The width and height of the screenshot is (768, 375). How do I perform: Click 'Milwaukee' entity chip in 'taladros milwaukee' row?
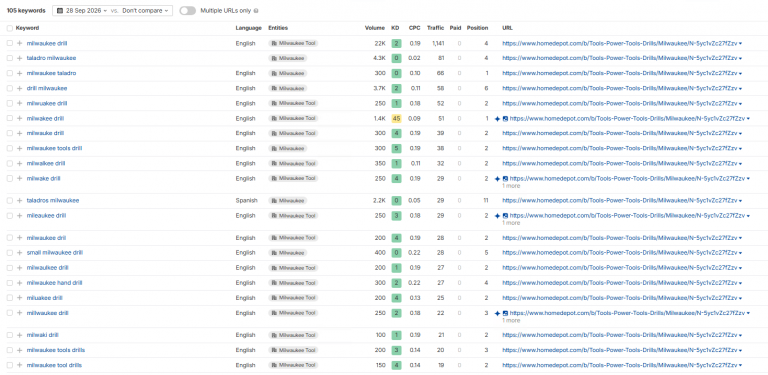tap(288, 201)
